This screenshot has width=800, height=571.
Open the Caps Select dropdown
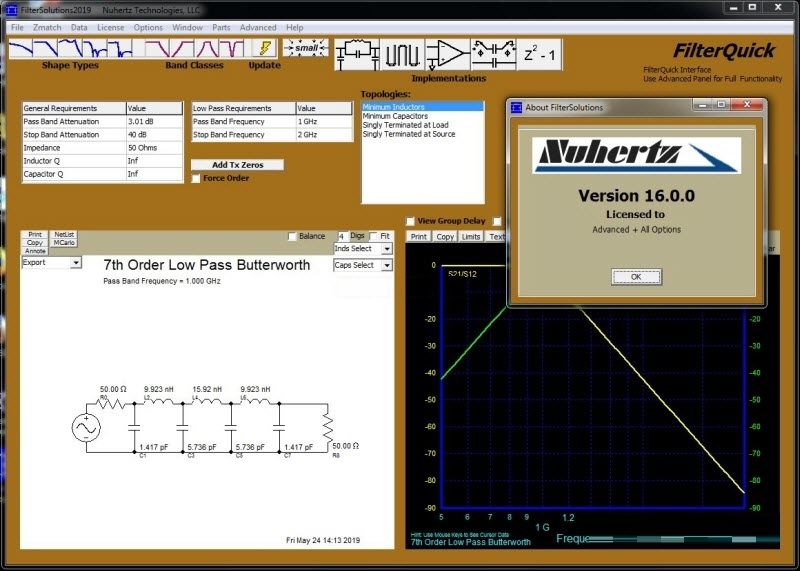(363, 265)
